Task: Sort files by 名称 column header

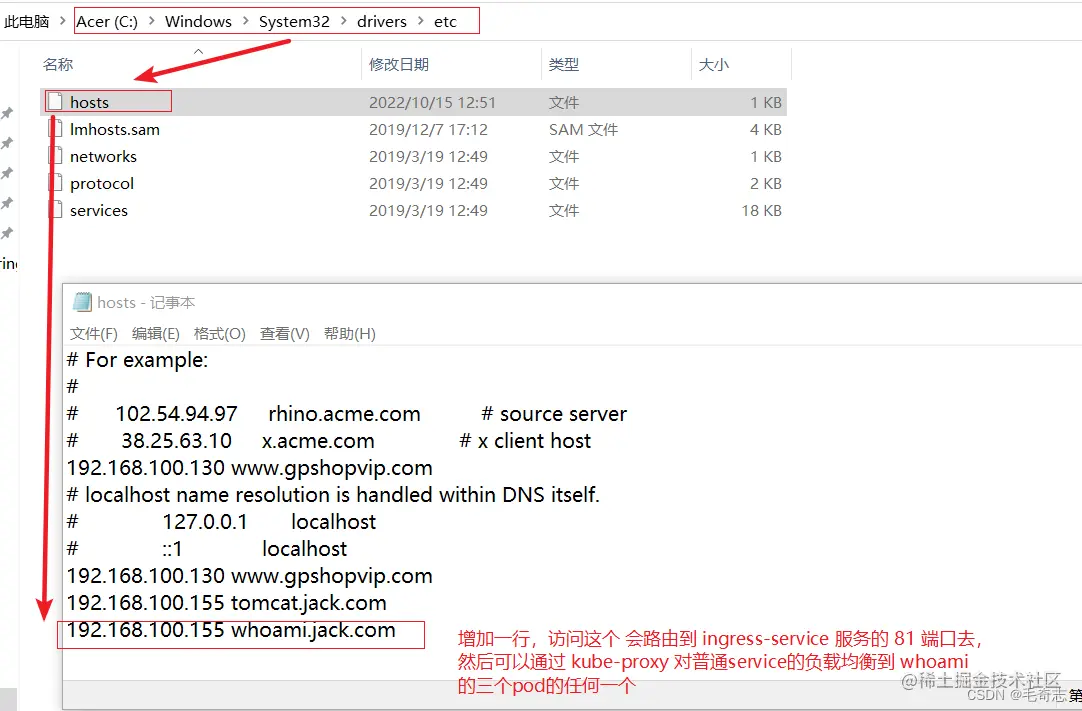Action: coord(58,64)
